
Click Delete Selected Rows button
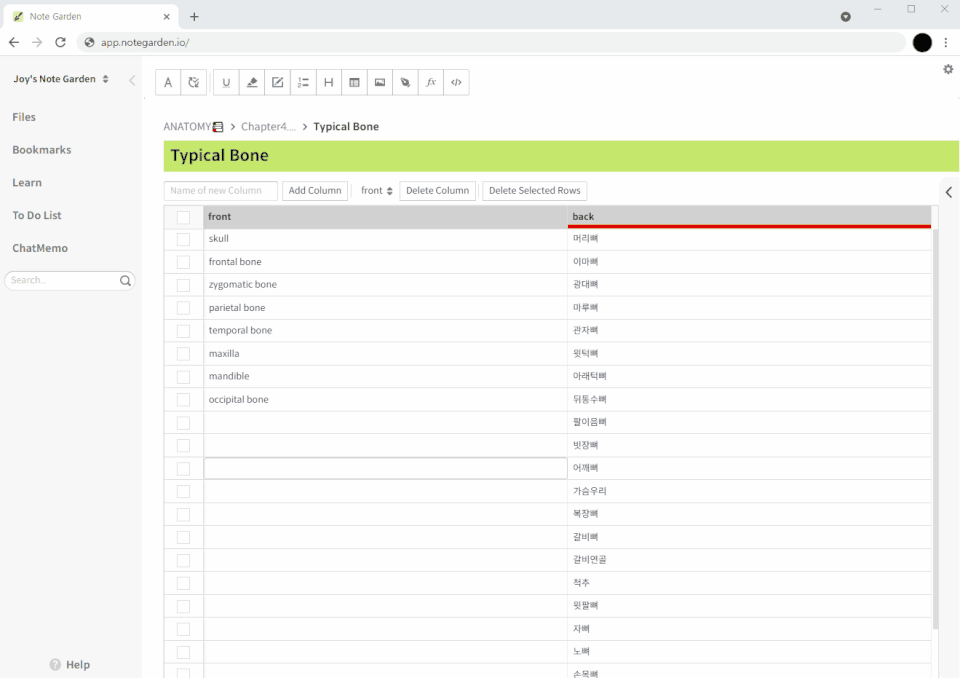534,190
